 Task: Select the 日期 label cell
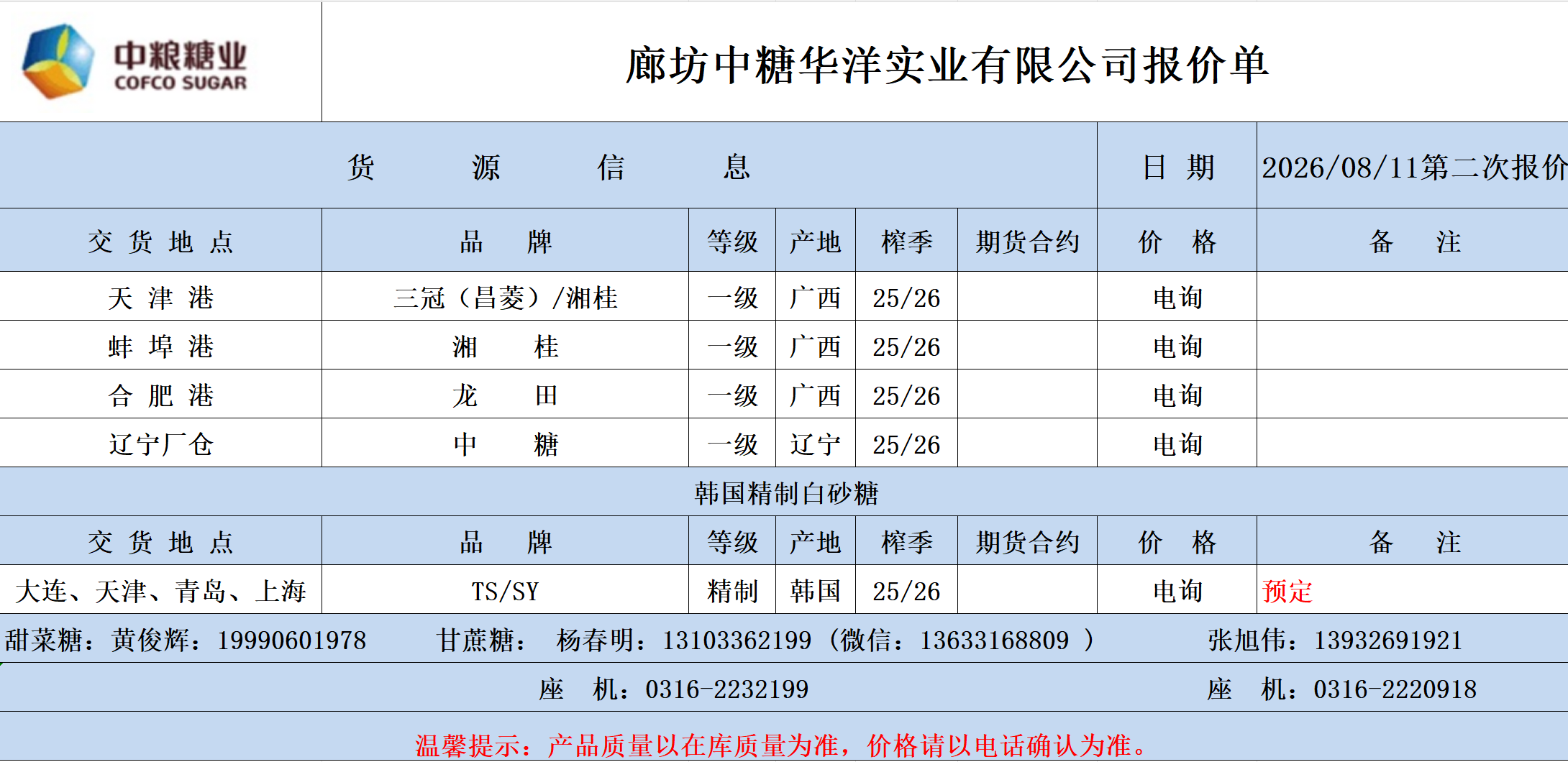tap(1177, 167)
